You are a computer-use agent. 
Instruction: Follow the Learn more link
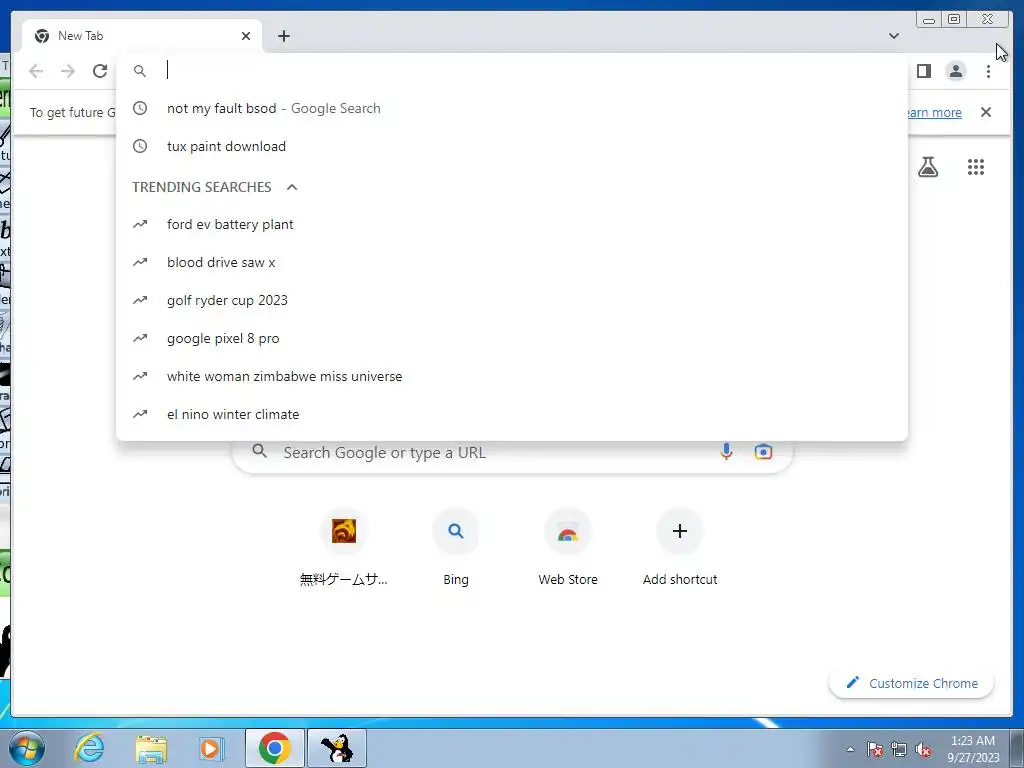[935, 112]
